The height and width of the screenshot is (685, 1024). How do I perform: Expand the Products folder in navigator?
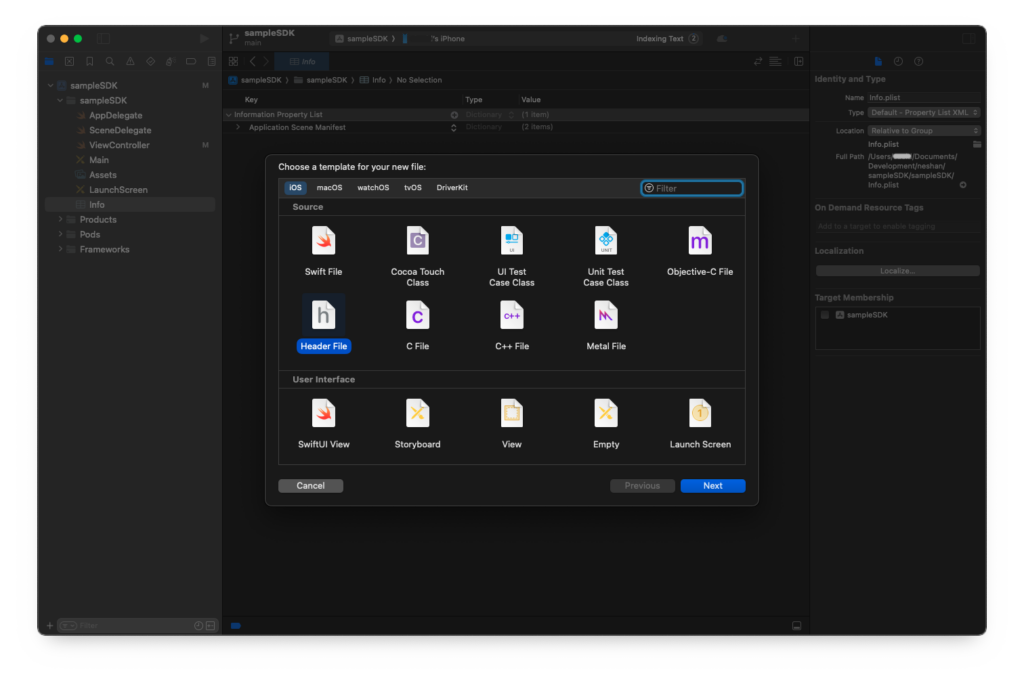pos(61,220)
